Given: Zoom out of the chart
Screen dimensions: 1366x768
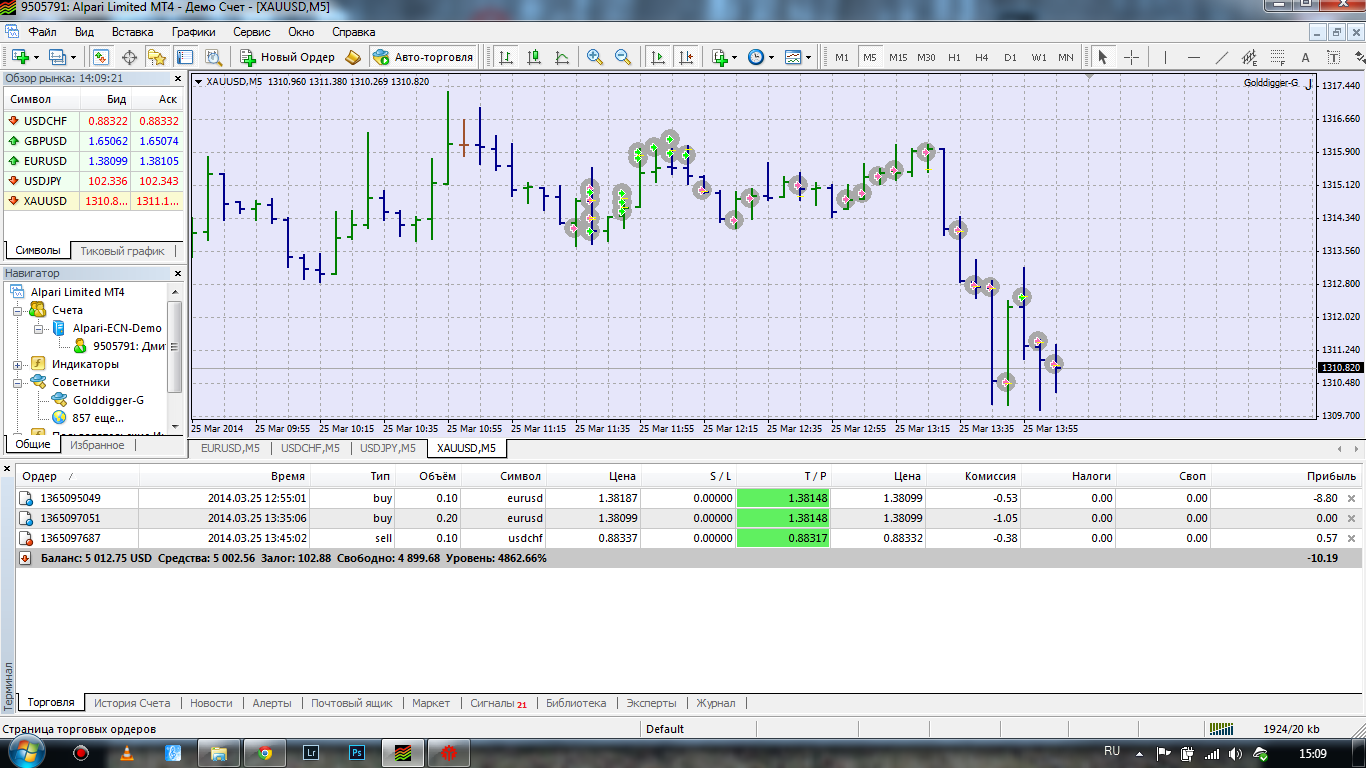Looking at the screenshot, I should [623, 57].
